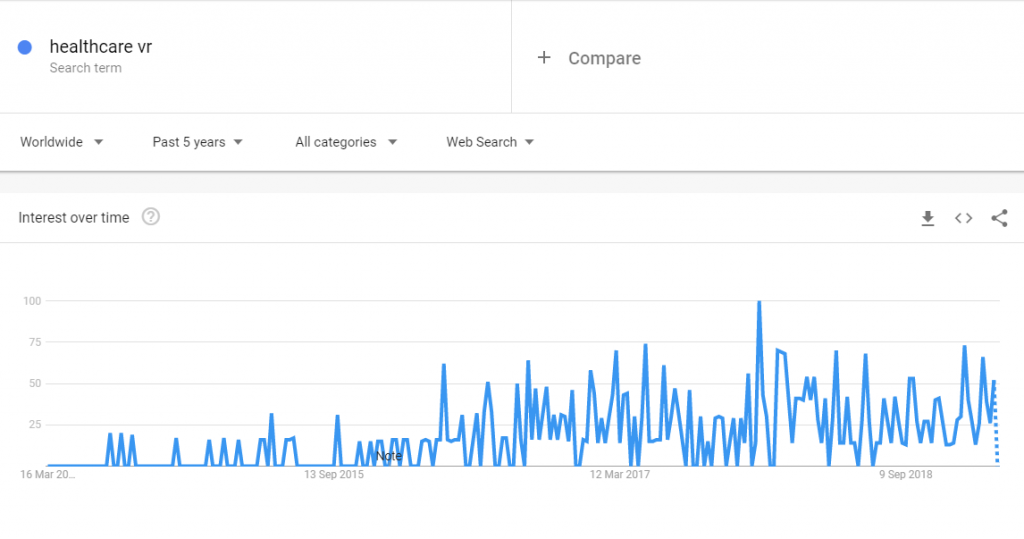This screenshot has width=1024, height=539.
Task: Share the interest over time chart
Action: 999,218
